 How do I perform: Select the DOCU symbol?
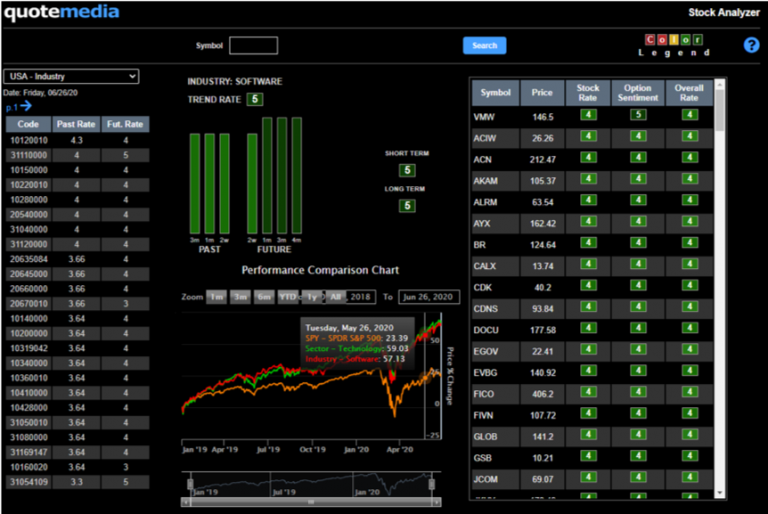[x=486, y=330]
